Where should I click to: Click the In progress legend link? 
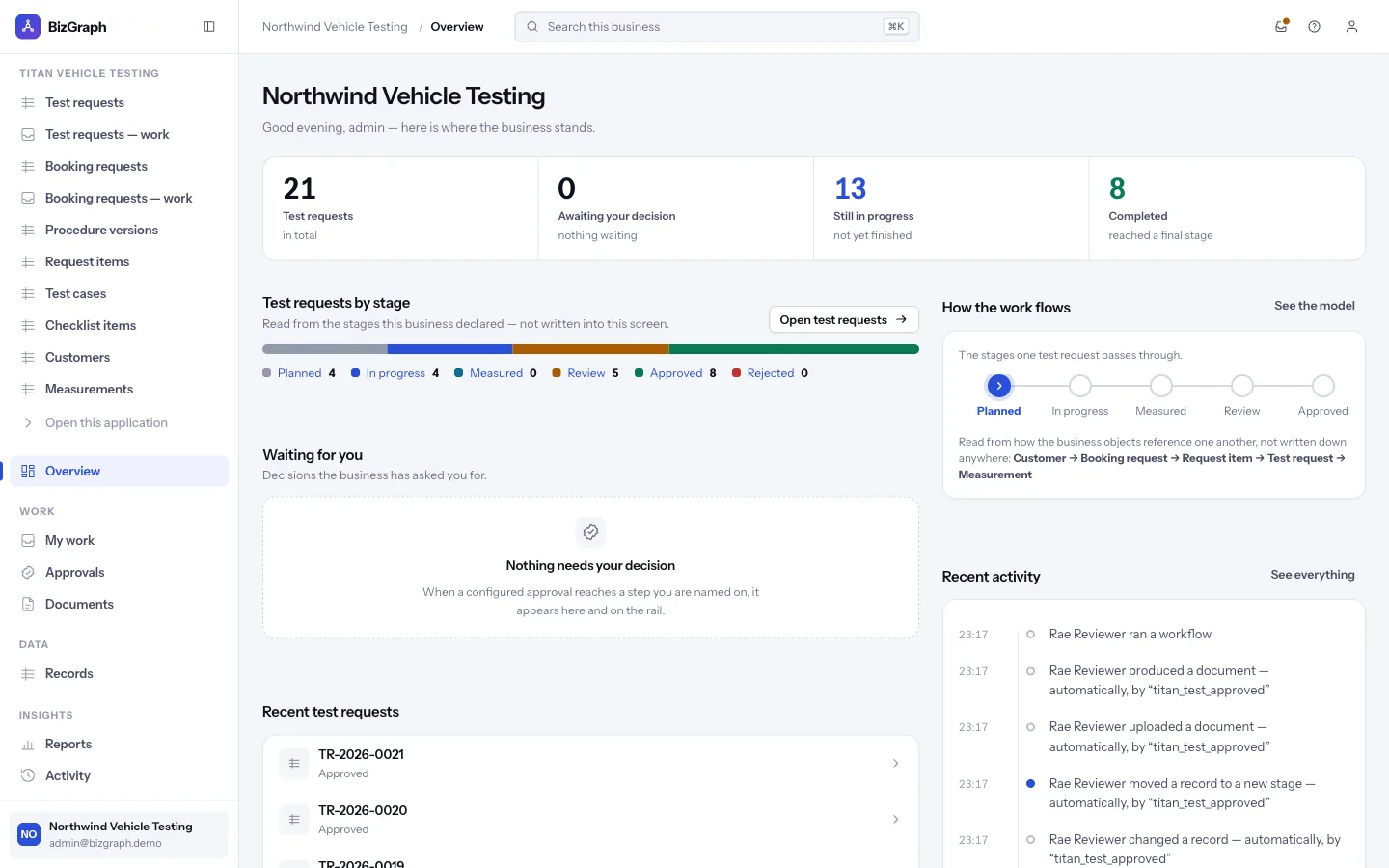click(x=395, y=373)
